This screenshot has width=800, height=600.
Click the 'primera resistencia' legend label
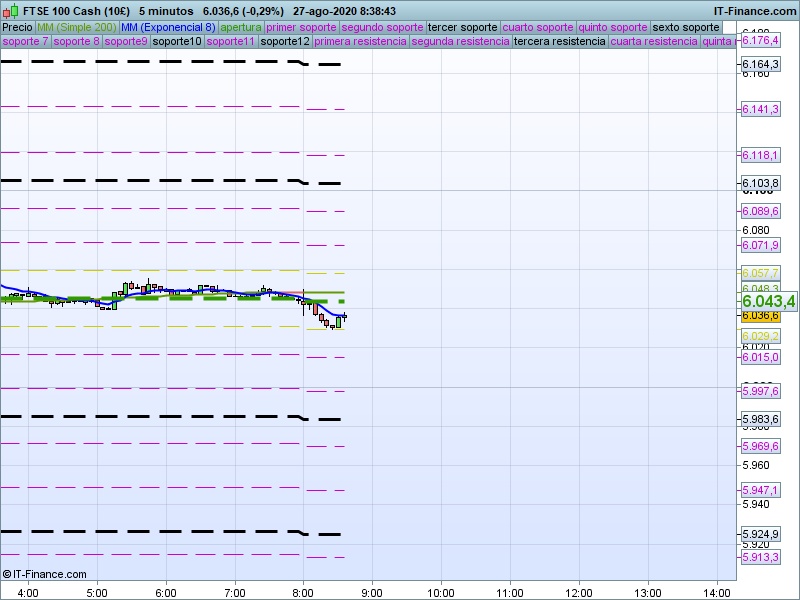(360, 42)
